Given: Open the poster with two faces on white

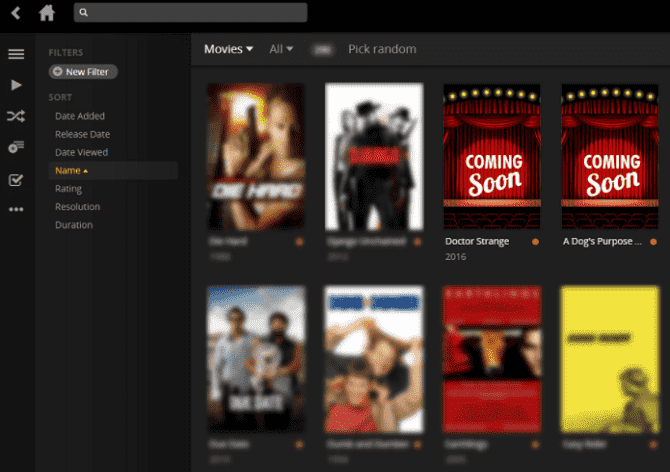Looking at the screenshot, I should tap(374, 359).
